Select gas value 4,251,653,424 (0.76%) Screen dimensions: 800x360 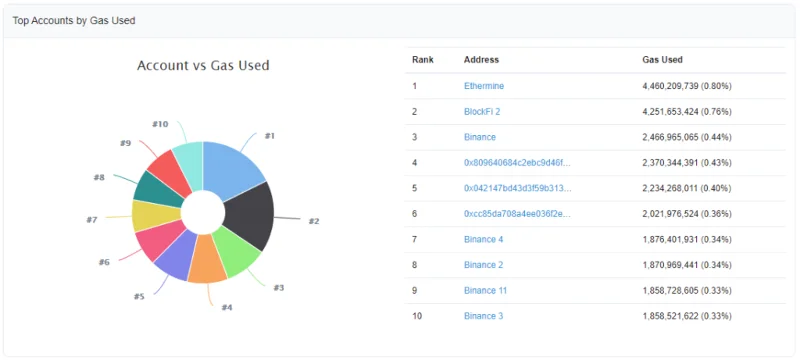tap(687, 112)
